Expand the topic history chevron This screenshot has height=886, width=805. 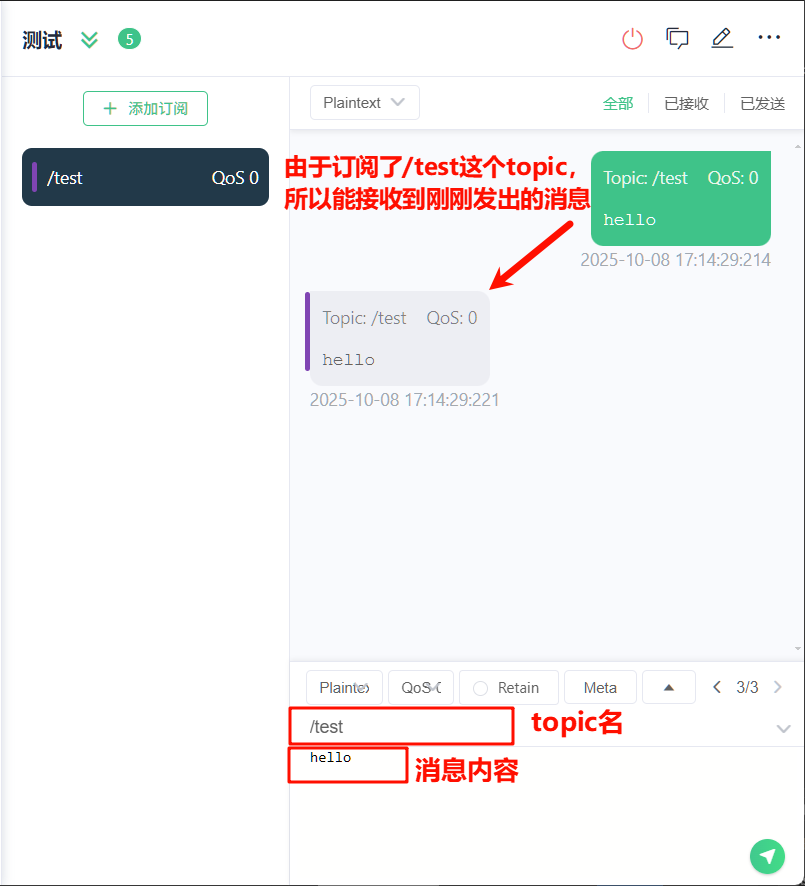(783, 728)
